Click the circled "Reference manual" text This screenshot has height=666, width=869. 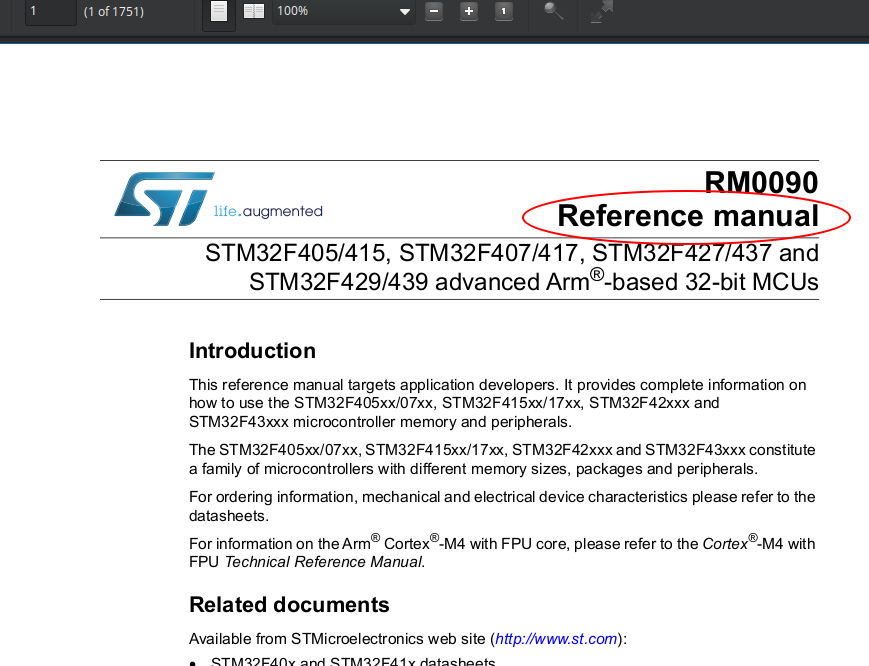click(685, 216)
